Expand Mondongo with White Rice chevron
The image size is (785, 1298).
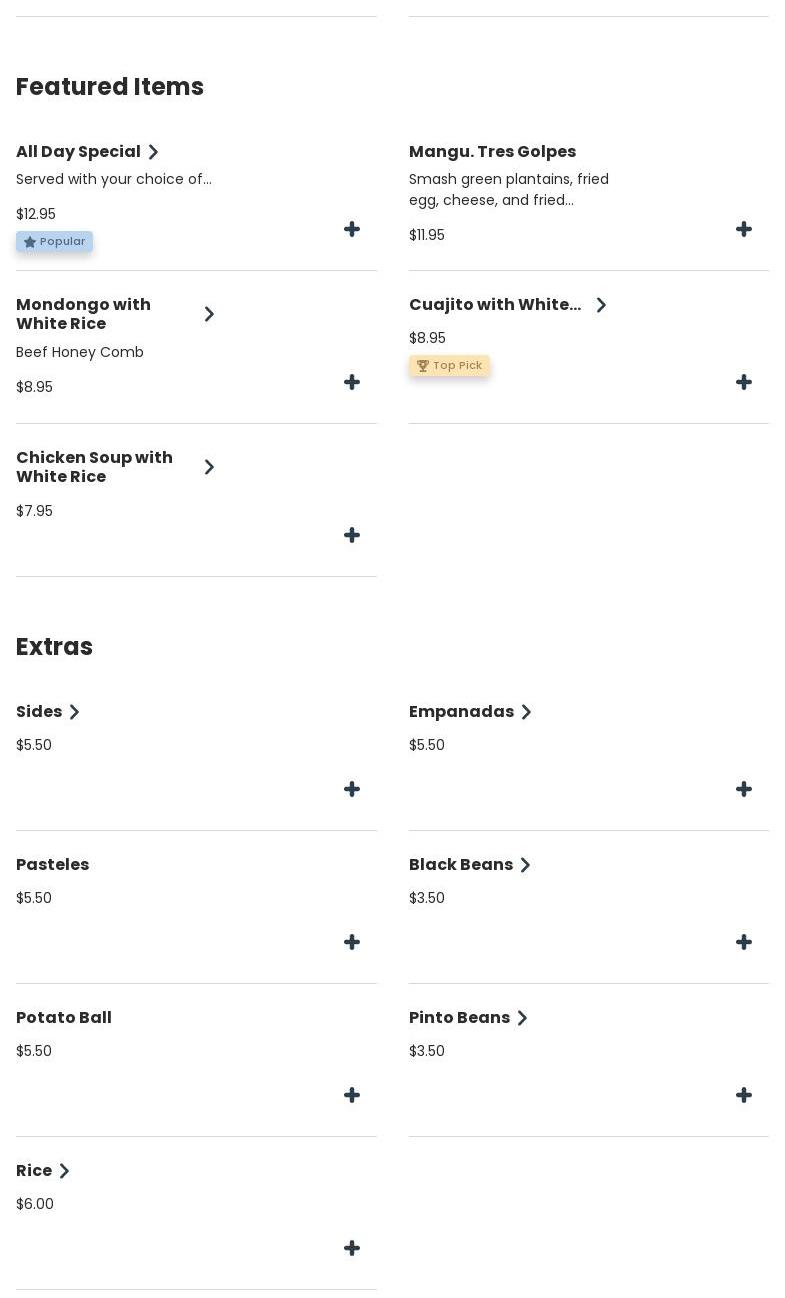click(x=209, y=314)
